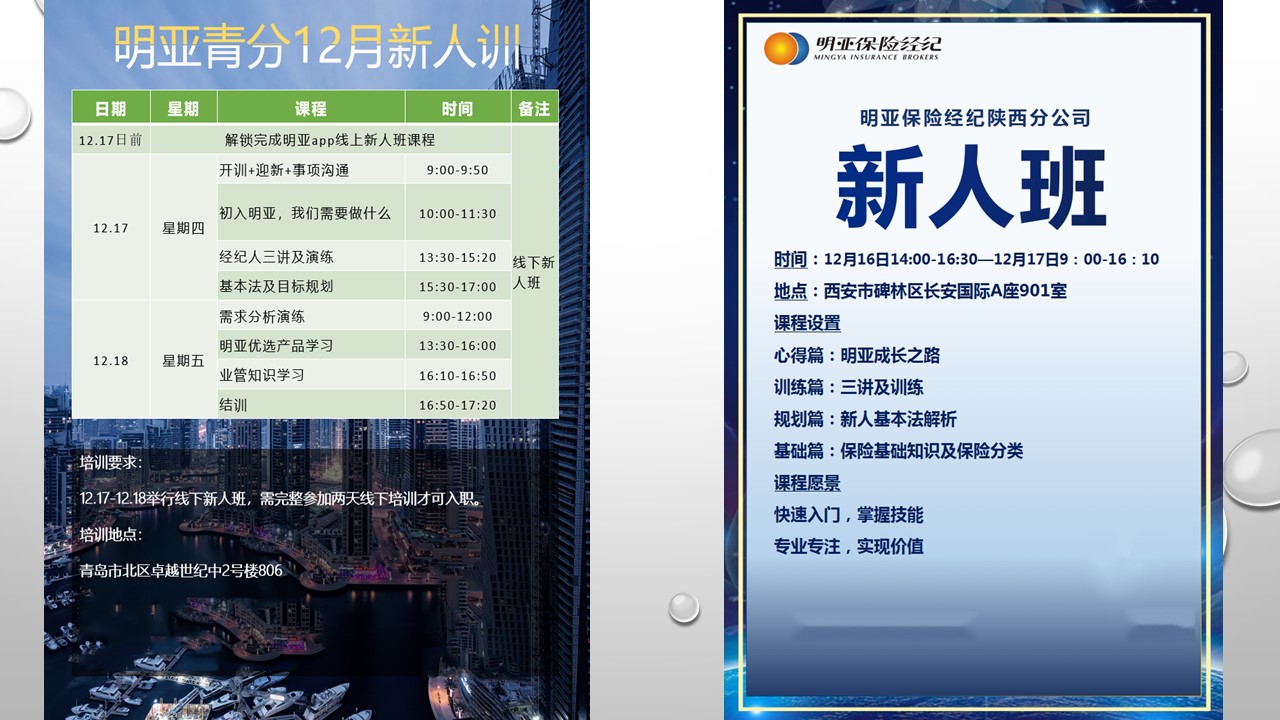Click the 解锁完成明亚app线上新人班课程 cell
The width and height of the screenshot is (1280, 720).
tap(330, 140)
